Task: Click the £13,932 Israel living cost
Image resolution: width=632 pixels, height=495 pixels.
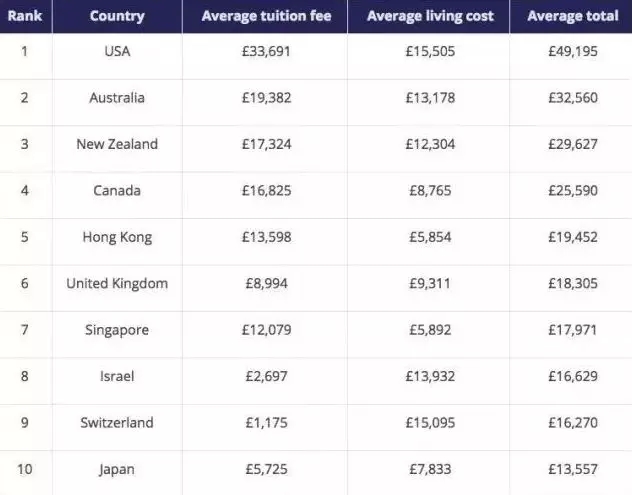Action: pos(430,376)
